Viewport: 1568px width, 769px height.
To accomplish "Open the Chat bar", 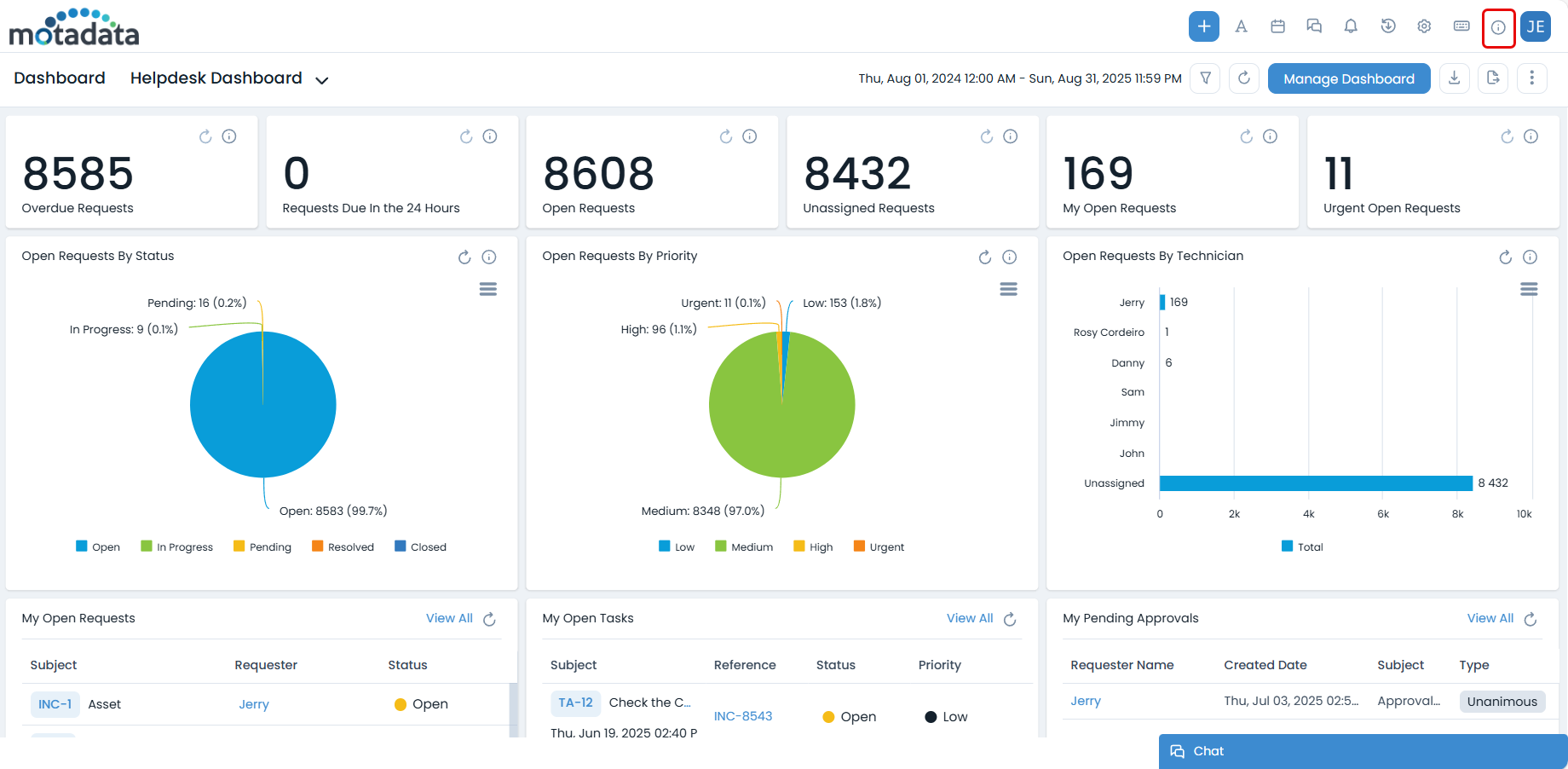I will [1363, 751].
